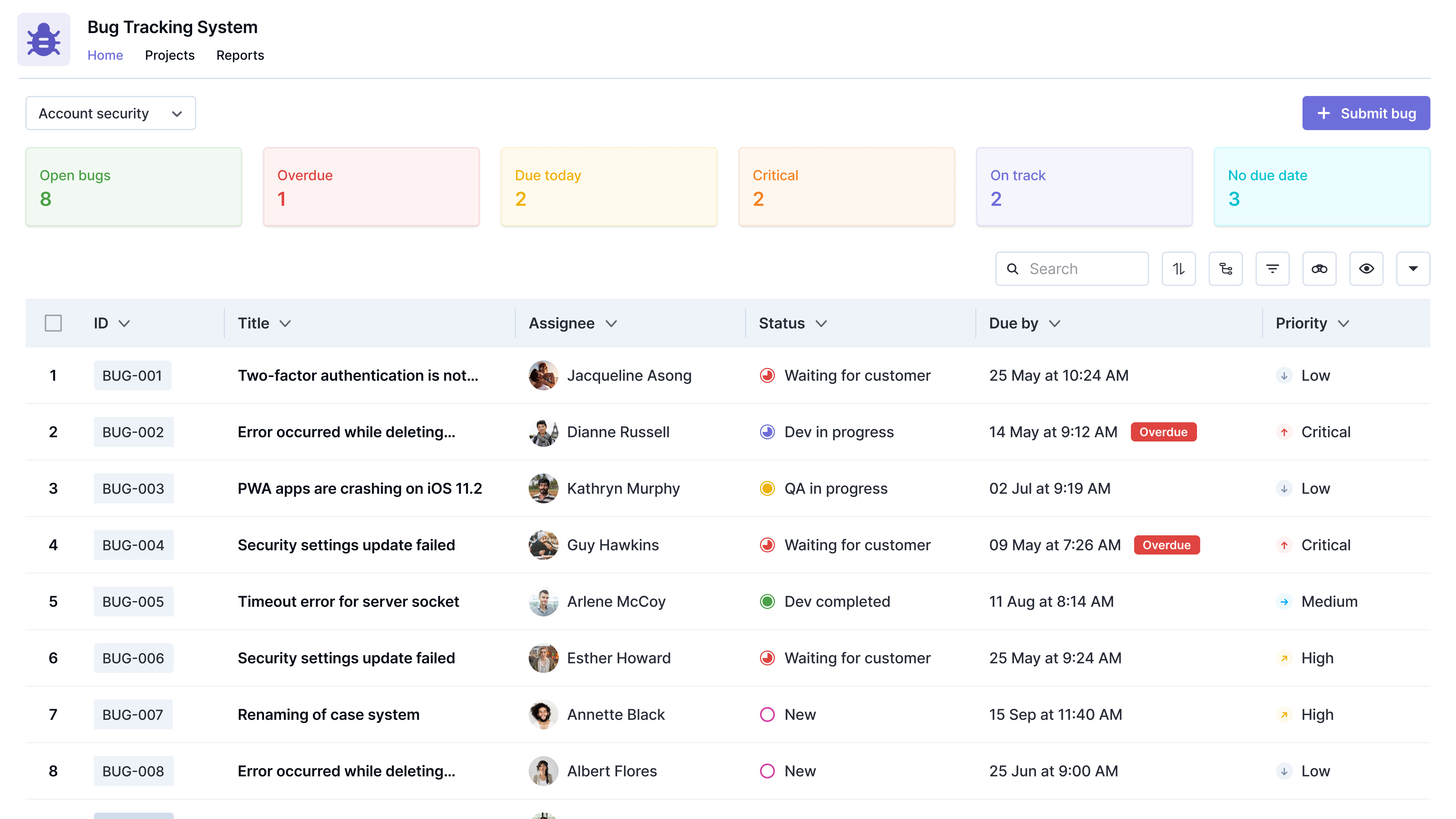Click the binoculars watch icon
1456x819 pixels.
pos(1319,269)
